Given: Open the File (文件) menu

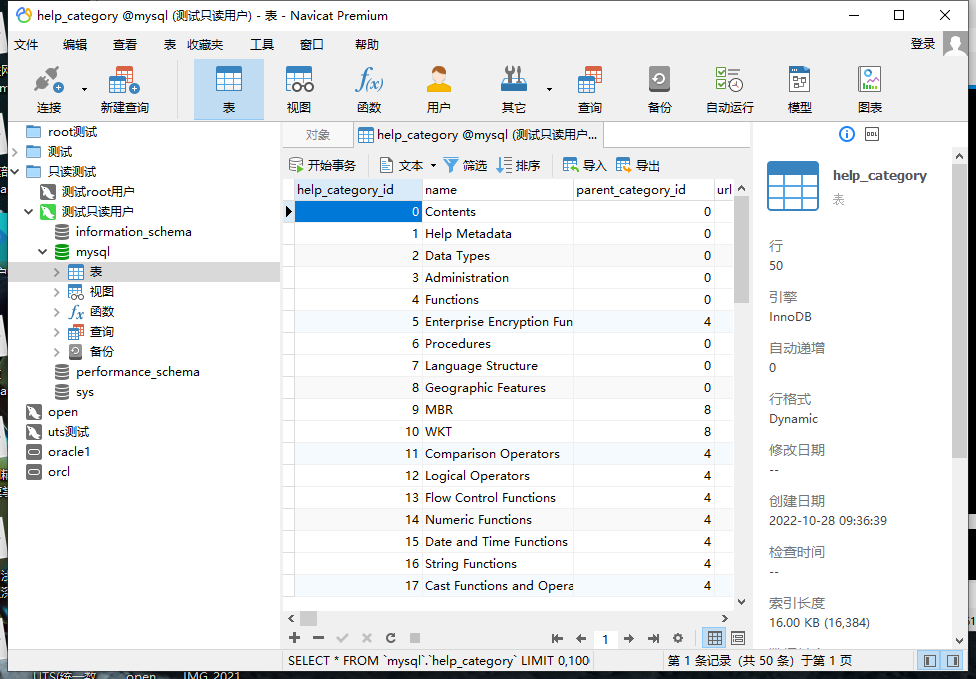Looking at the screenshot, I should [26, 45].
